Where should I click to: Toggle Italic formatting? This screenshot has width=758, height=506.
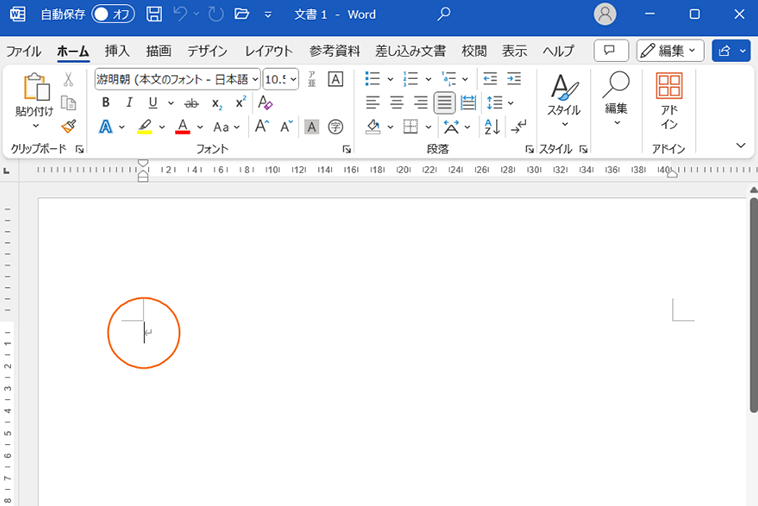click(x=129, y=103)
